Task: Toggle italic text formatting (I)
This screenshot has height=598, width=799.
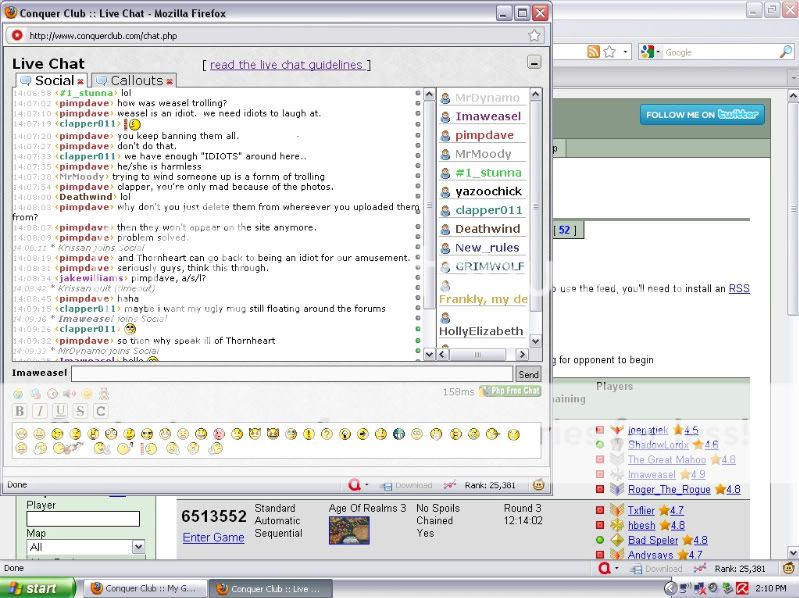Action: (40, 411)
